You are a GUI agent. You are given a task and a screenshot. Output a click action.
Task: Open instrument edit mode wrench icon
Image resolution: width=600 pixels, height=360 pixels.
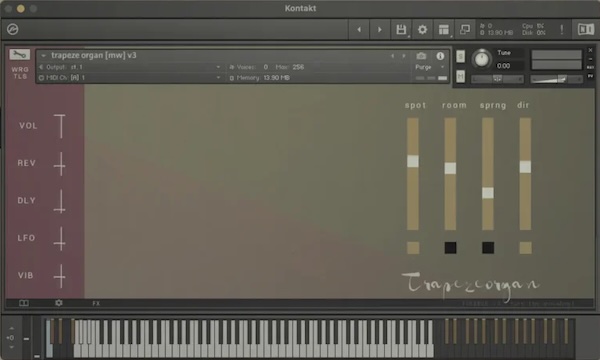(20, 54)
